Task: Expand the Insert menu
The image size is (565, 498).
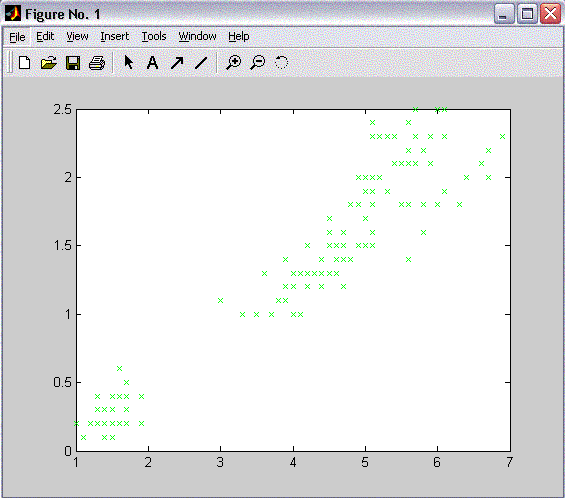Action: [x=115, y=36]
